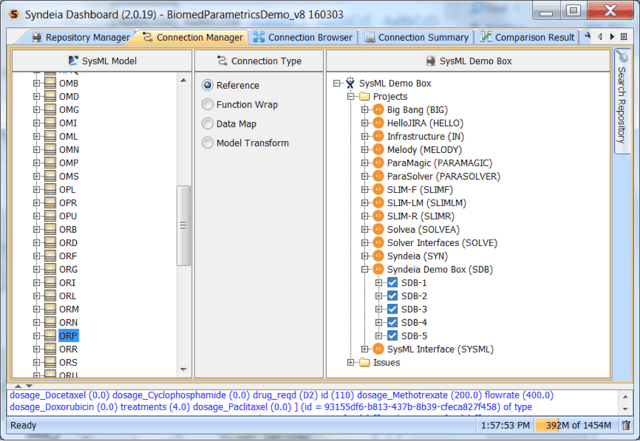Click the ORP package icon
The image size is (640, 441).
(50, 336)
